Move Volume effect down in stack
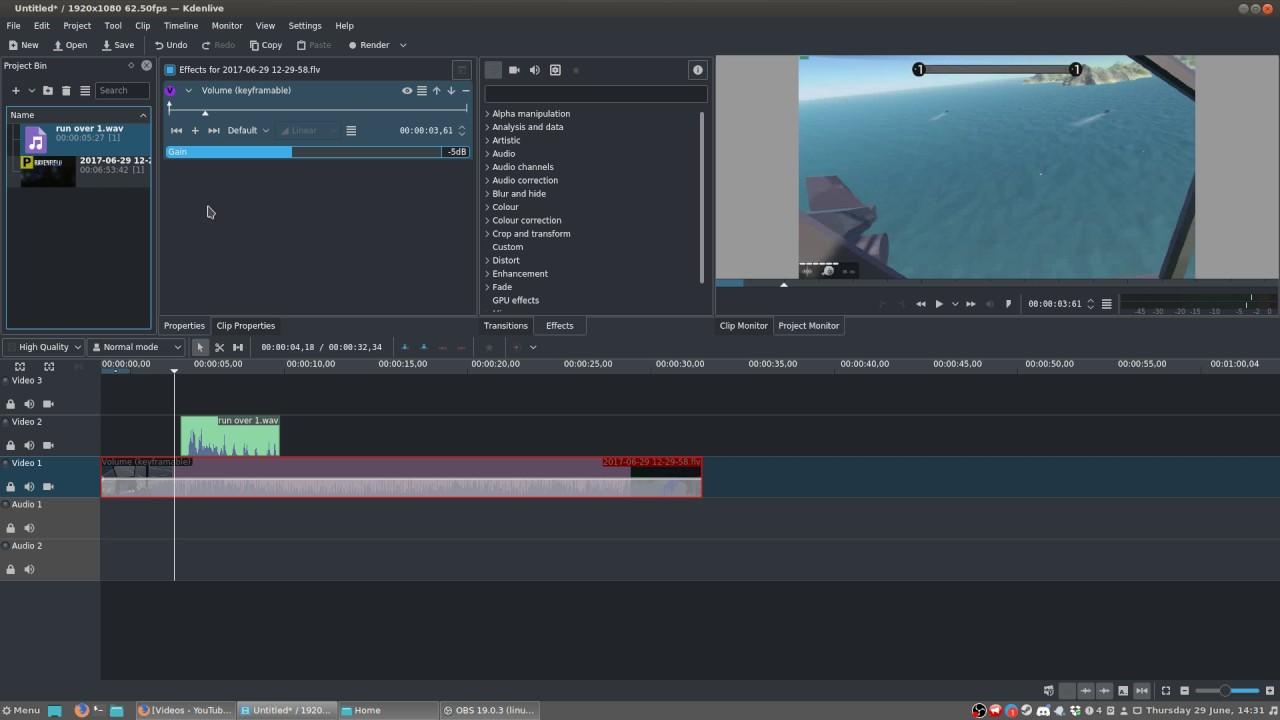1280x720 pixels. 451,90
